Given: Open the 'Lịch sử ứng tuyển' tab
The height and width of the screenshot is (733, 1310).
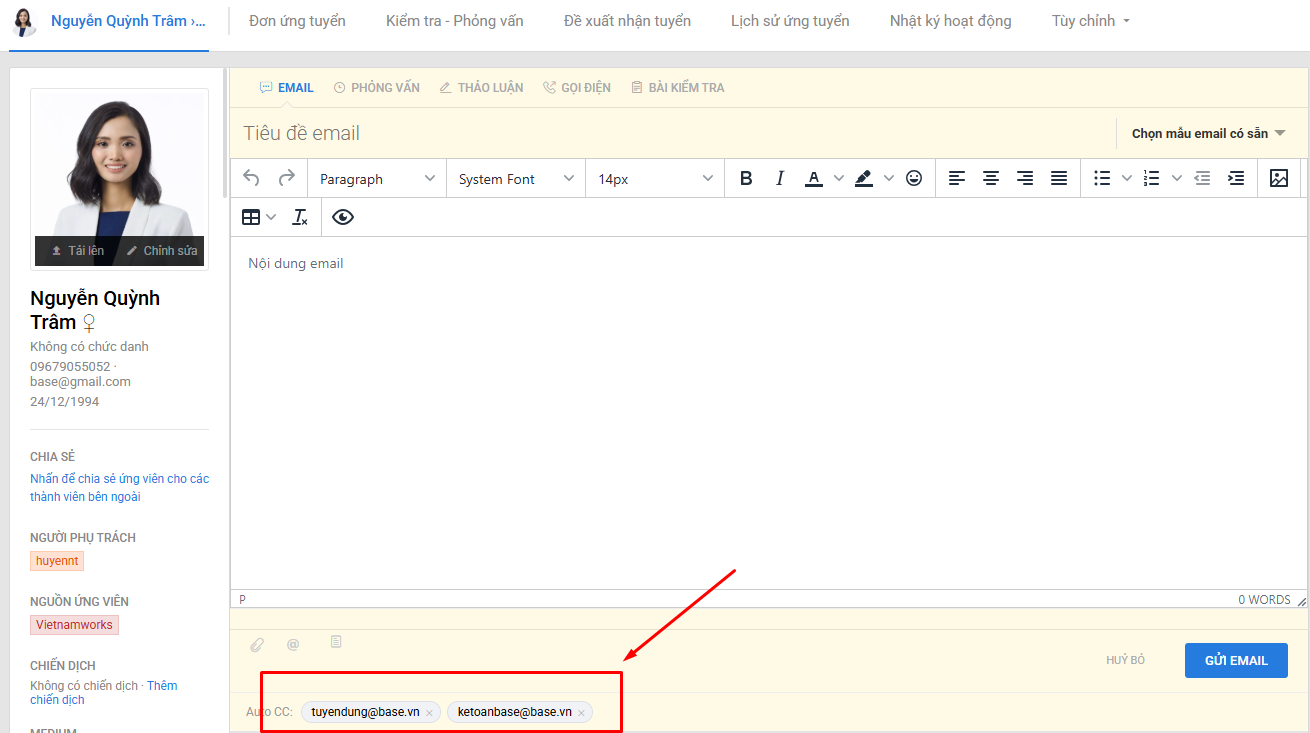Looking at the screenshot, I should [x=790, y=21].
